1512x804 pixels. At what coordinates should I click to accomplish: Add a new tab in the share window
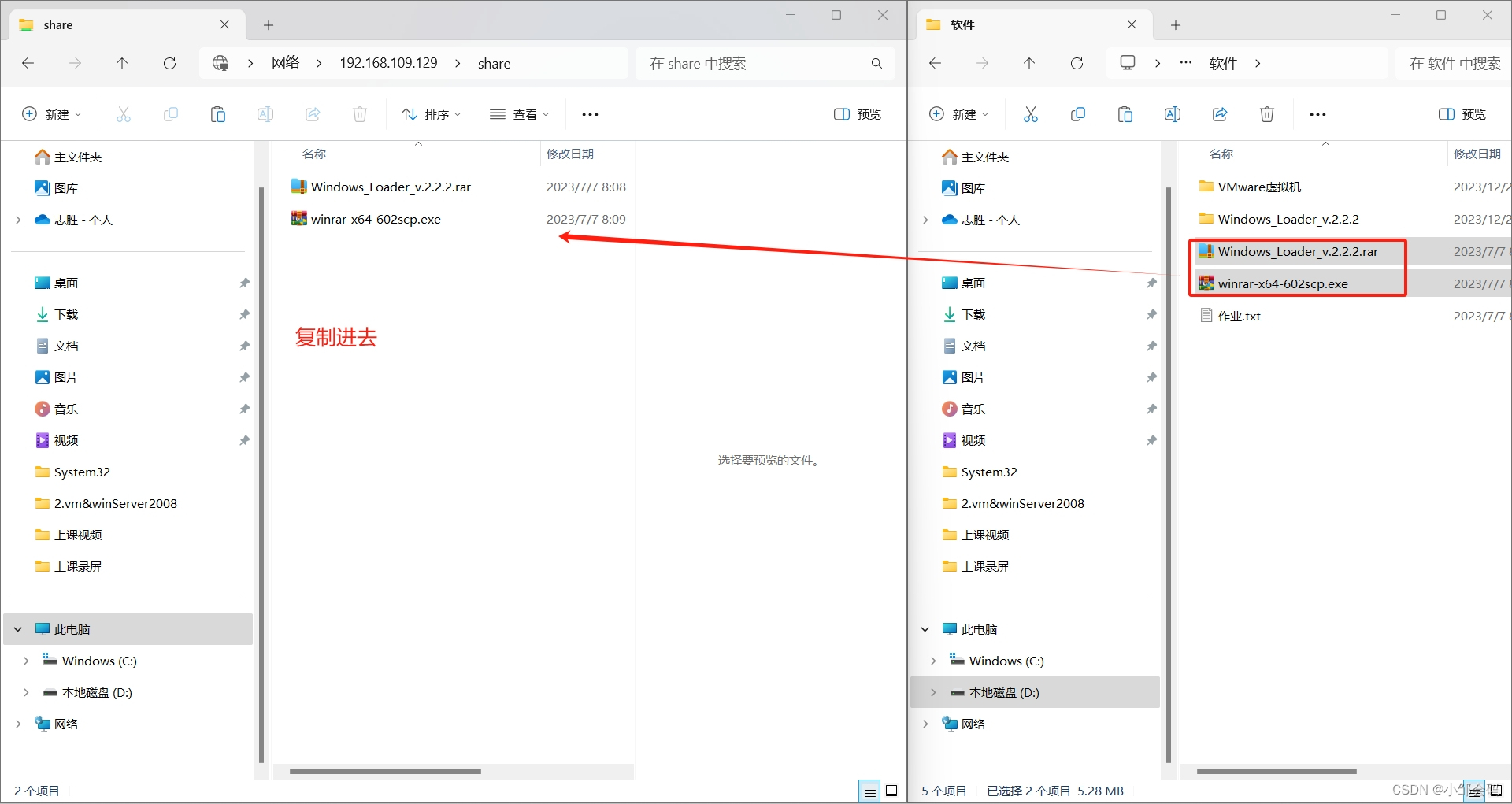(269, 25)
